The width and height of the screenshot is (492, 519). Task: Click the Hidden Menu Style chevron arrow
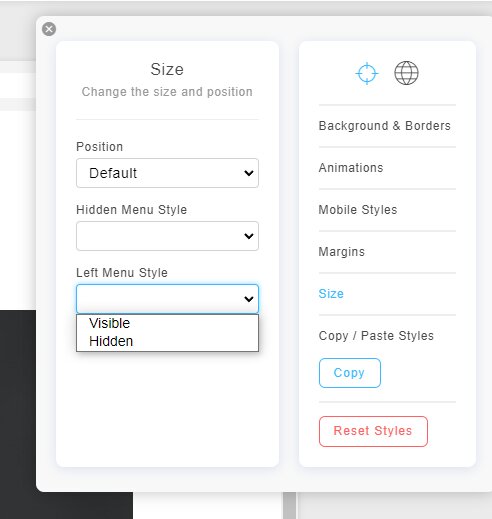pos(249,236)
